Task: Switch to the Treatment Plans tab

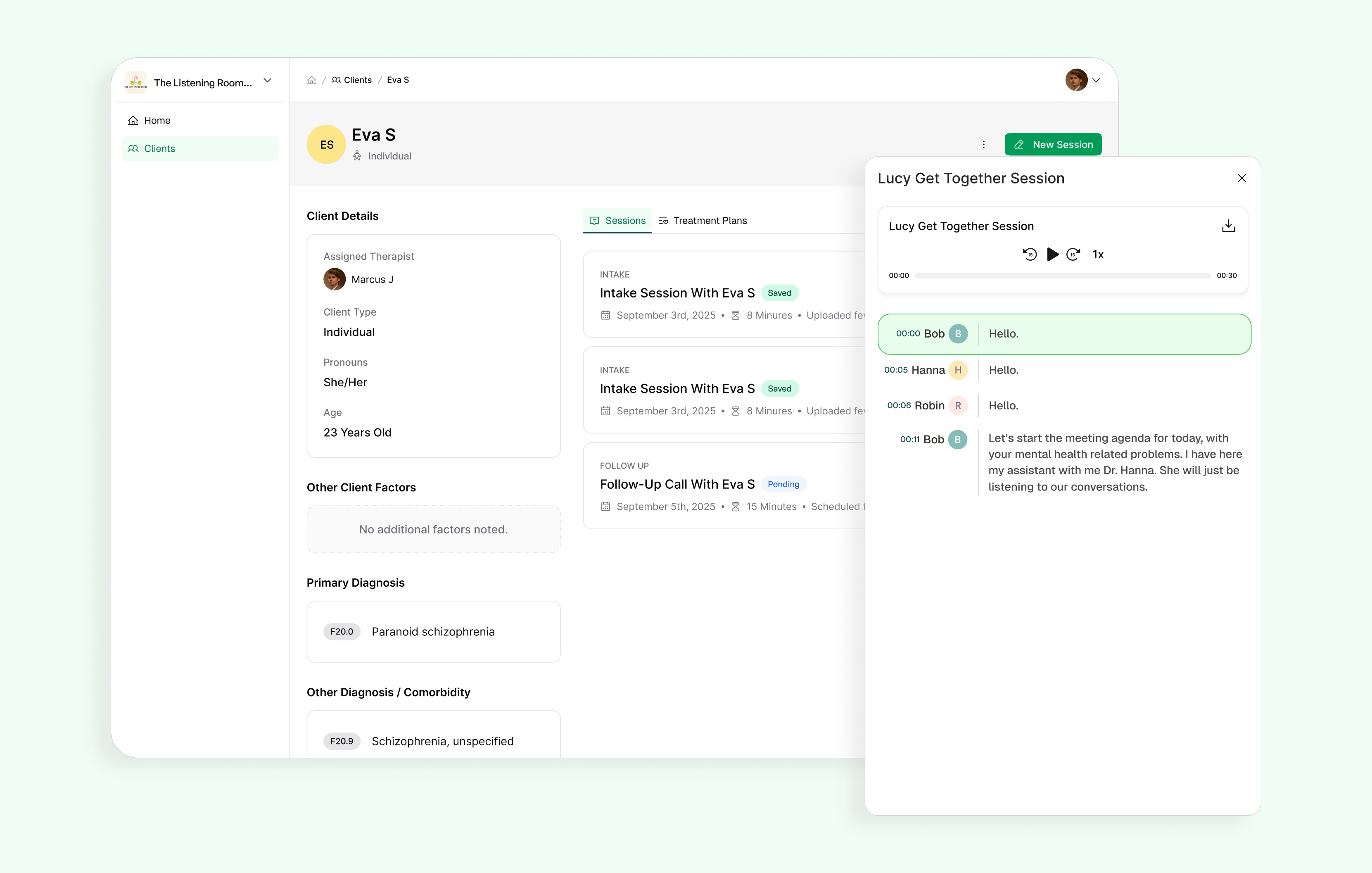Action: coord(702,221)
